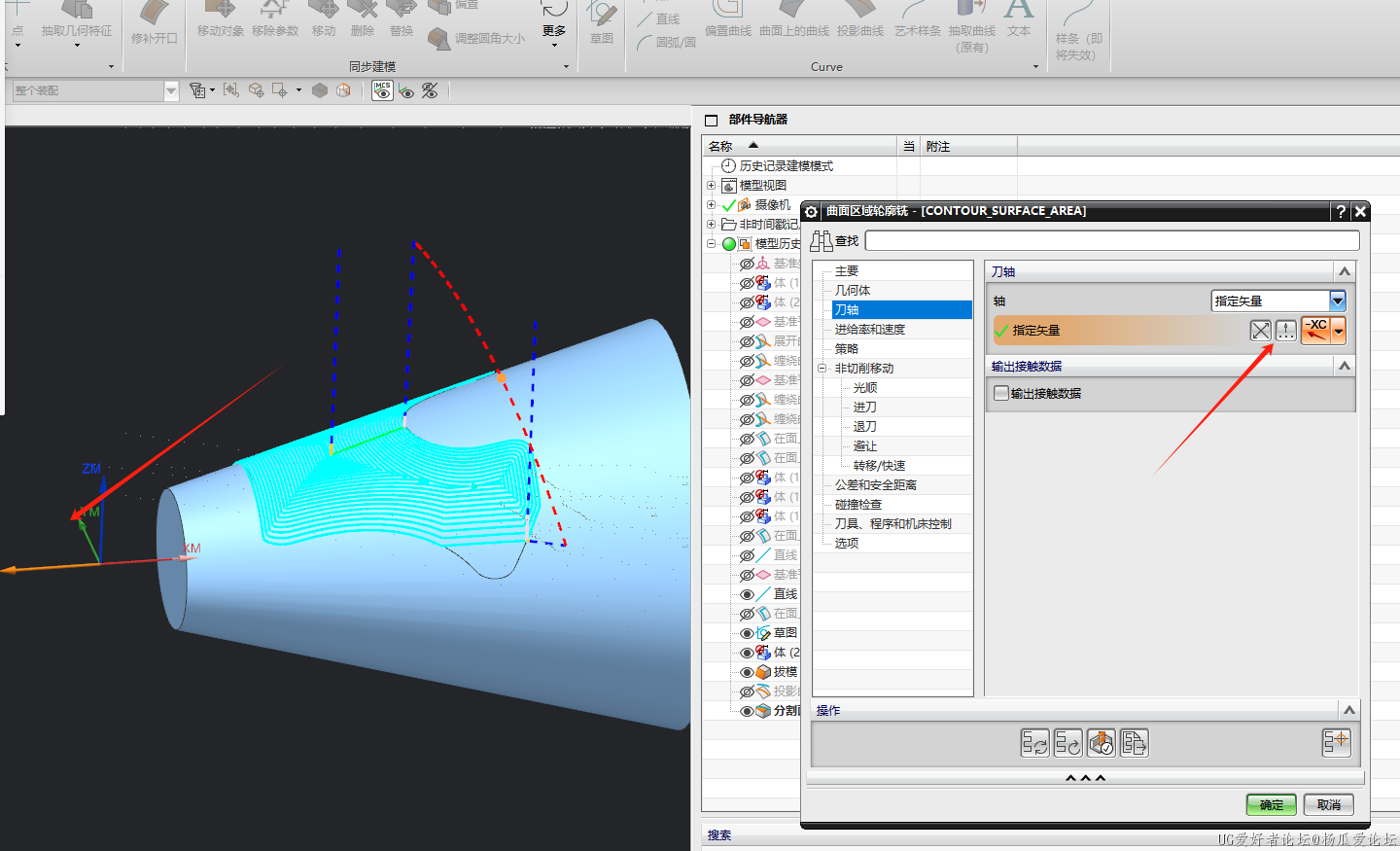Click the show coordinate axes eye icon

pos(406,91)
